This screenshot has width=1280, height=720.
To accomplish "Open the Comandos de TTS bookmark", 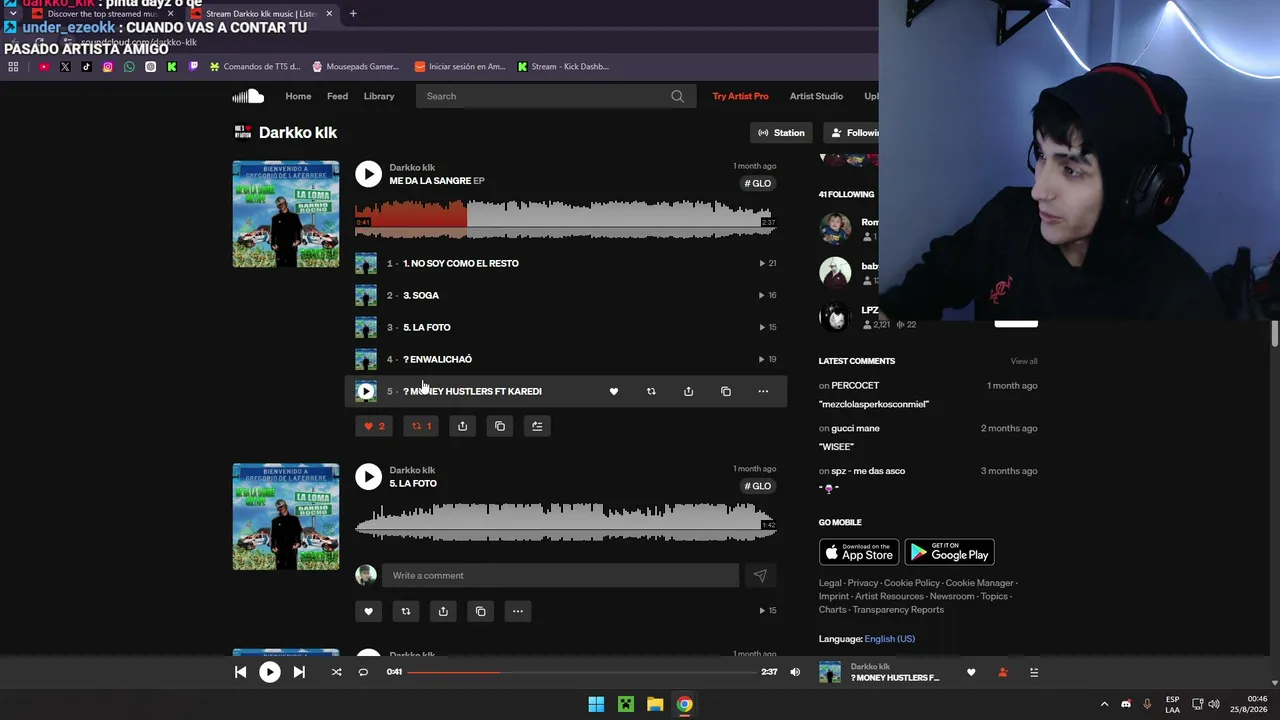I will (x=254, y=67).
